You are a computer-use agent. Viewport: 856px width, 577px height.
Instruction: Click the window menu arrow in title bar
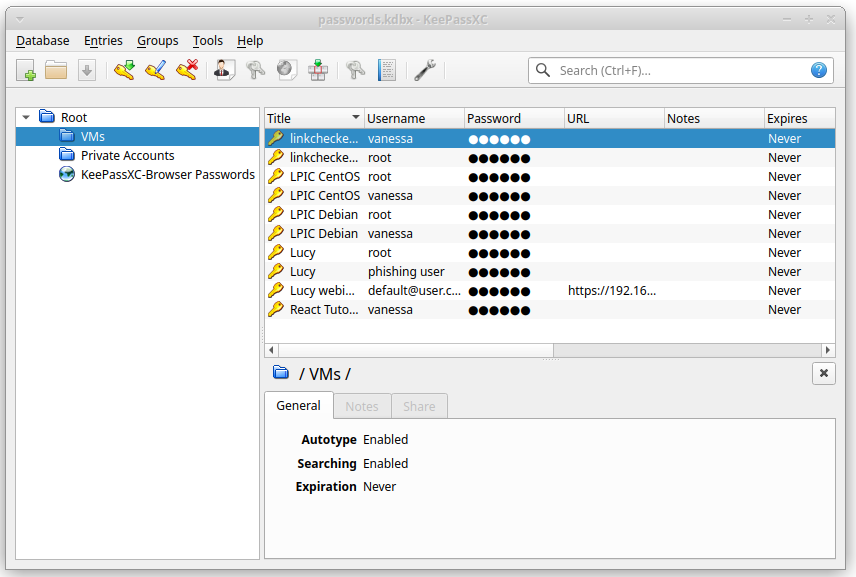tap(20, 20)
